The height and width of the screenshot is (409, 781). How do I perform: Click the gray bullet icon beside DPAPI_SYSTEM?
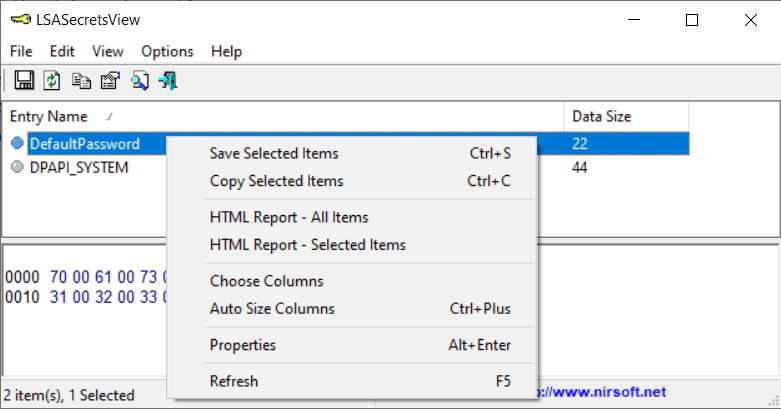tap(17, 167)
